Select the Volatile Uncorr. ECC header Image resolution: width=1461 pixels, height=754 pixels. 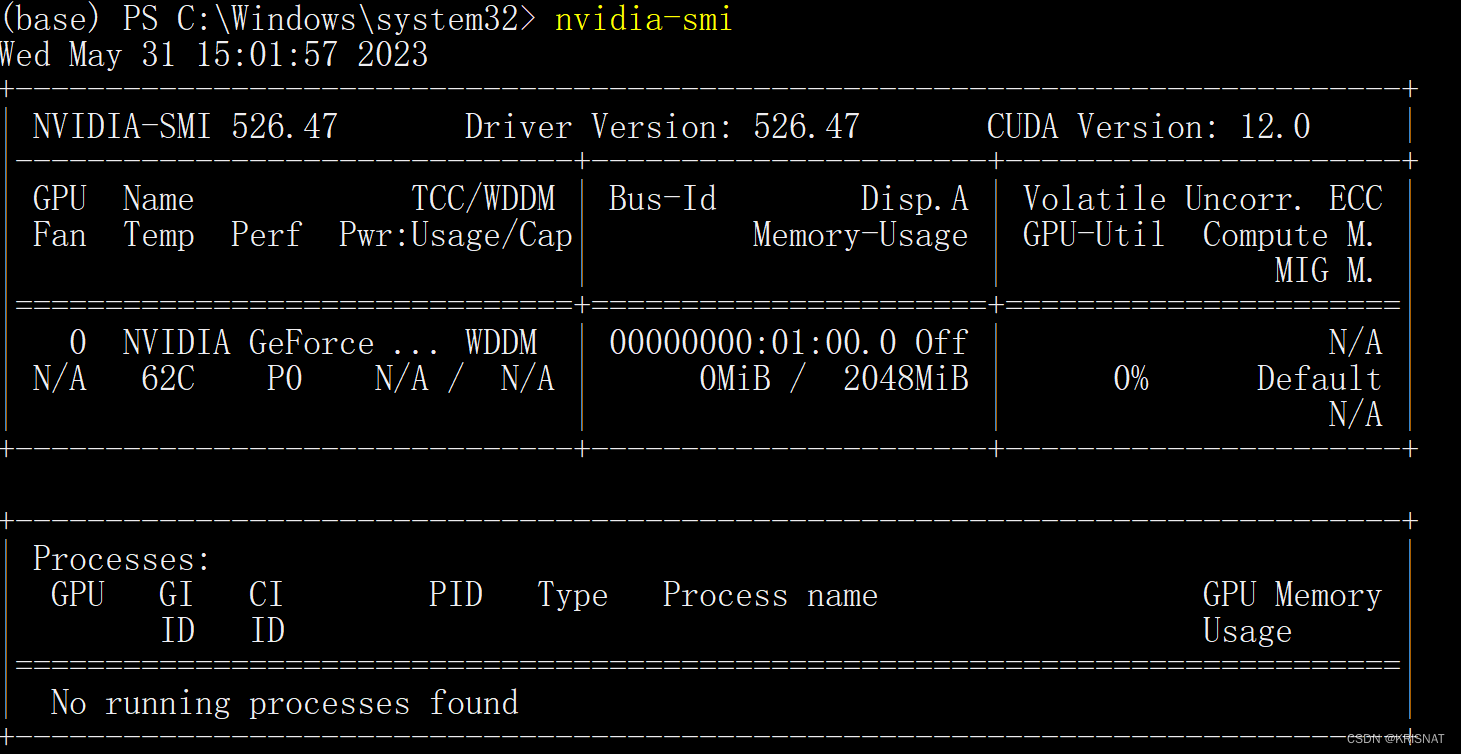[1202, 199]
